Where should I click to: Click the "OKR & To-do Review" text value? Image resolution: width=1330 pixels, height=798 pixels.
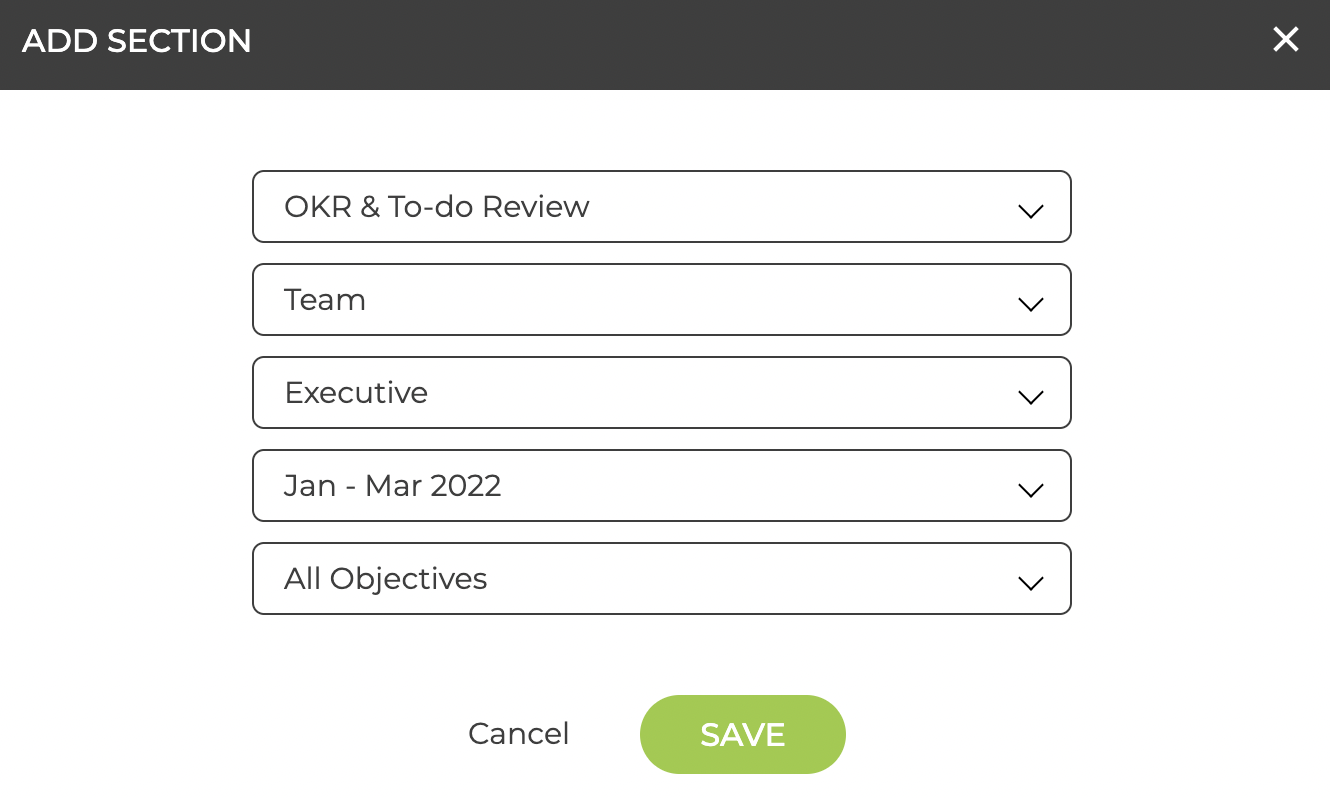[437, 206]
